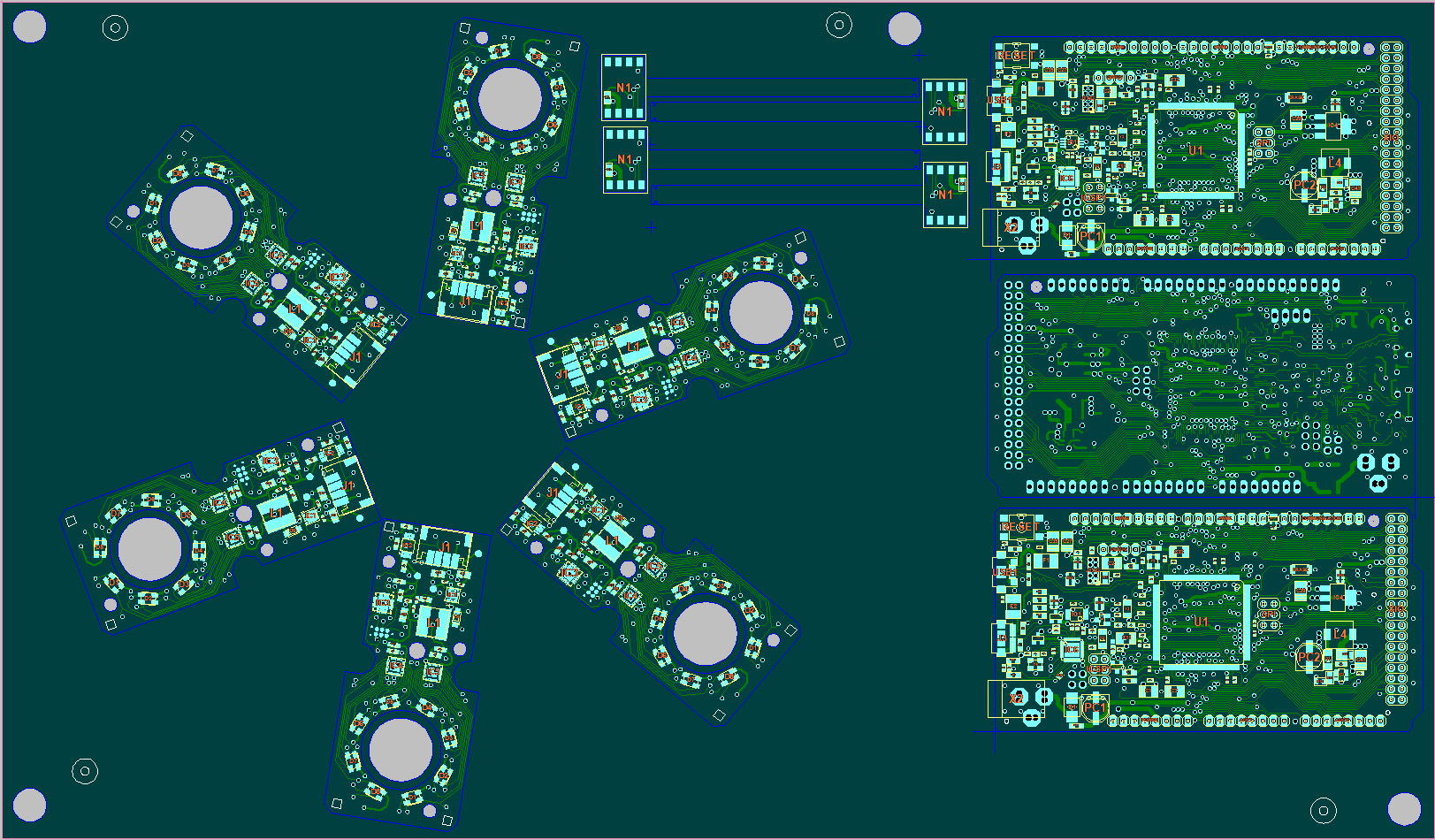
Task: Select the fiducial mark in the top-left corner
Action: tap(115, 28)
